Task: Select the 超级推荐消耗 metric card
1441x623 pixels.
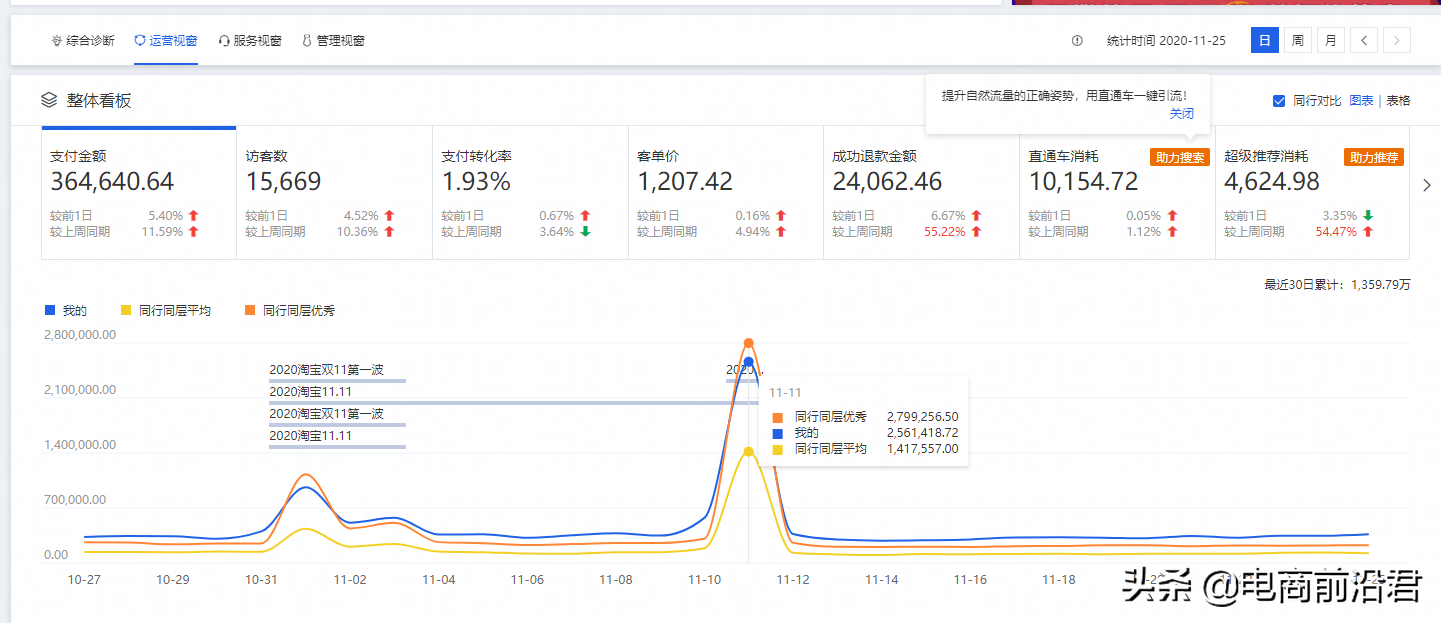Action: [x=1313, y=193]
